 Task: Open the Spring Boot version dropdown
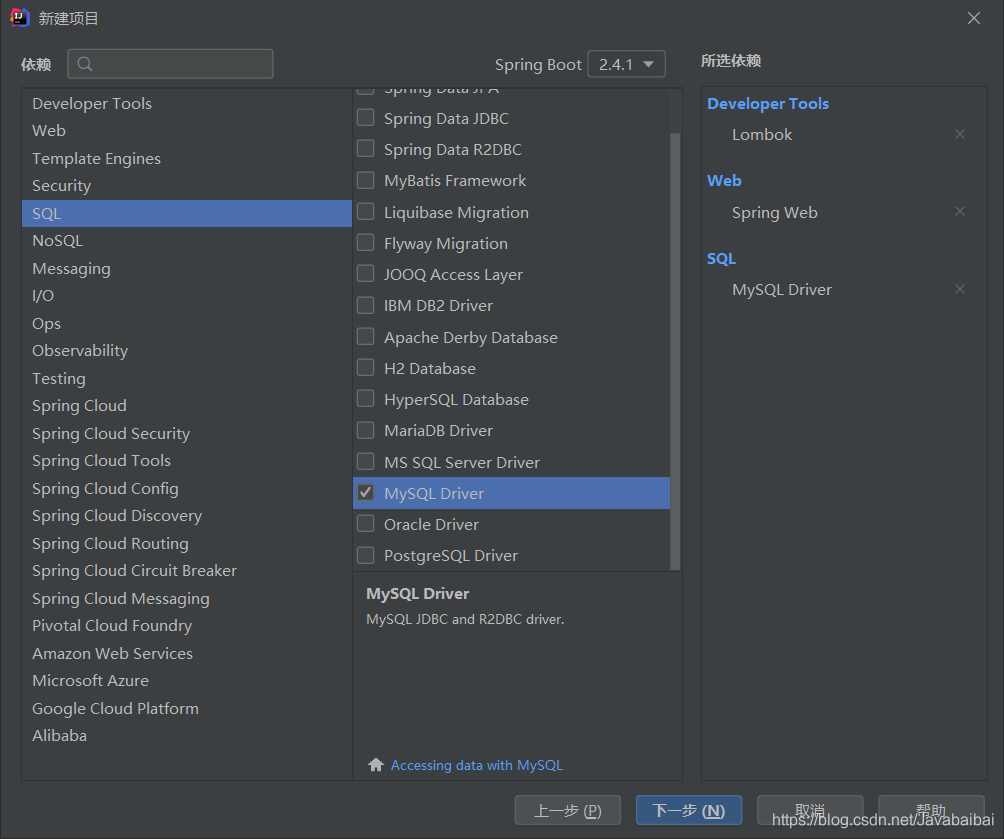click(x=626, y=64)
